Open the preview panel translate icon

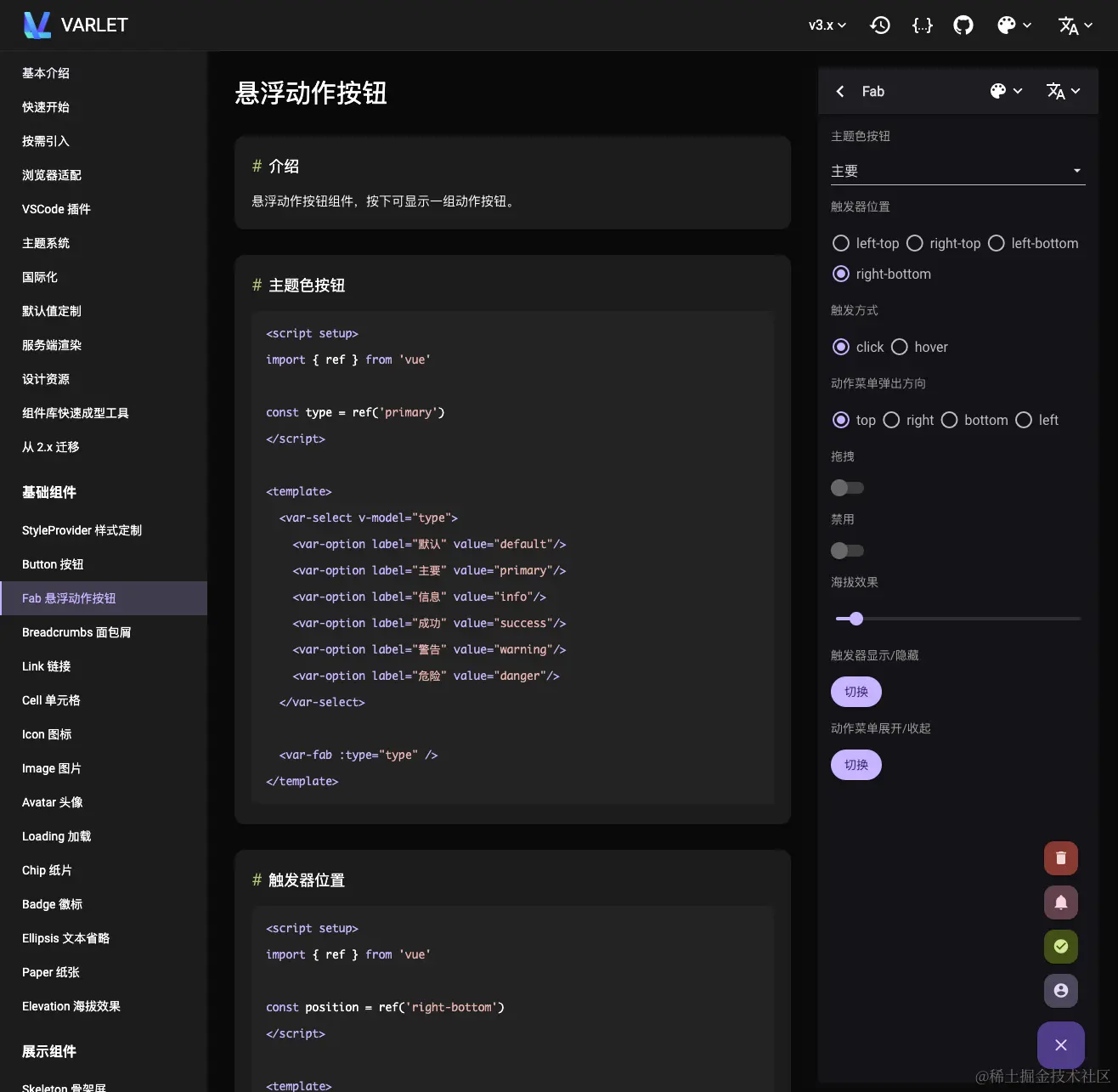coord(1055,91)
